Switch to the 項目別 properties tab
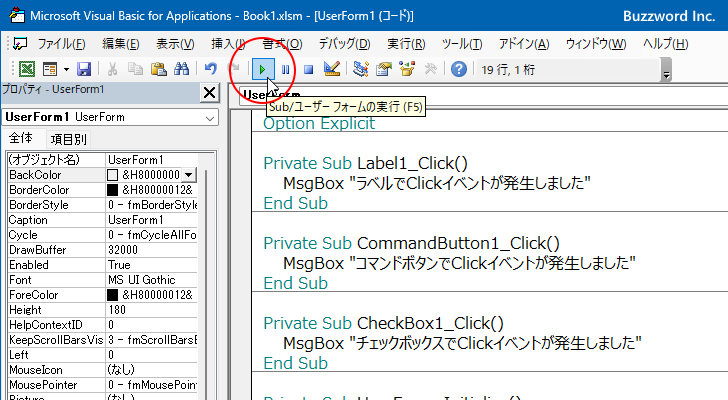 click(68, 139)
